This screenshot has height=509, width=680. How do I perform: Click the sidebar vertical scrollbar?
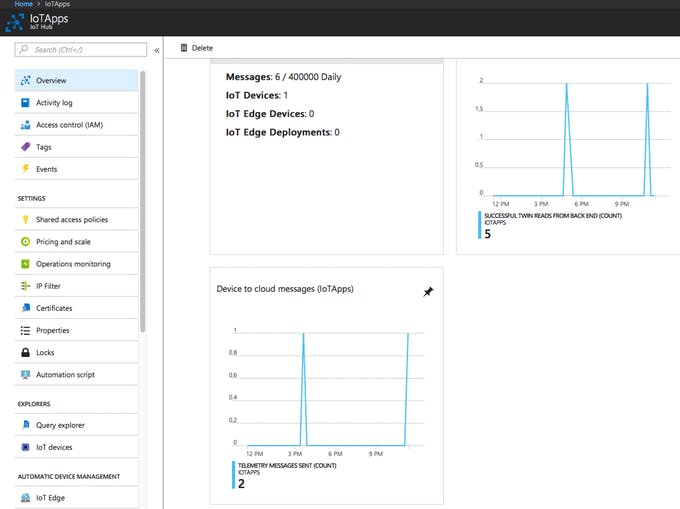point(144,200)
